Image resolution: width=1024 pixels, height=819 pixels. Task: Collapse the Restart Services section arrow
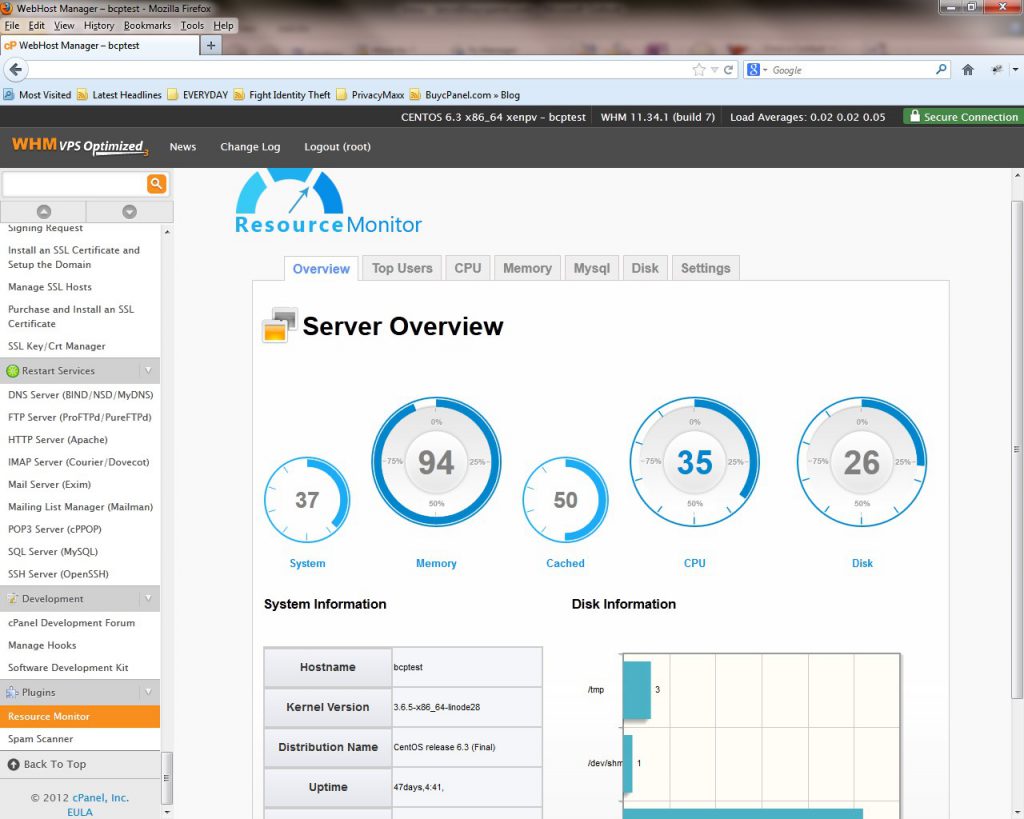click(x=148, y=370)
